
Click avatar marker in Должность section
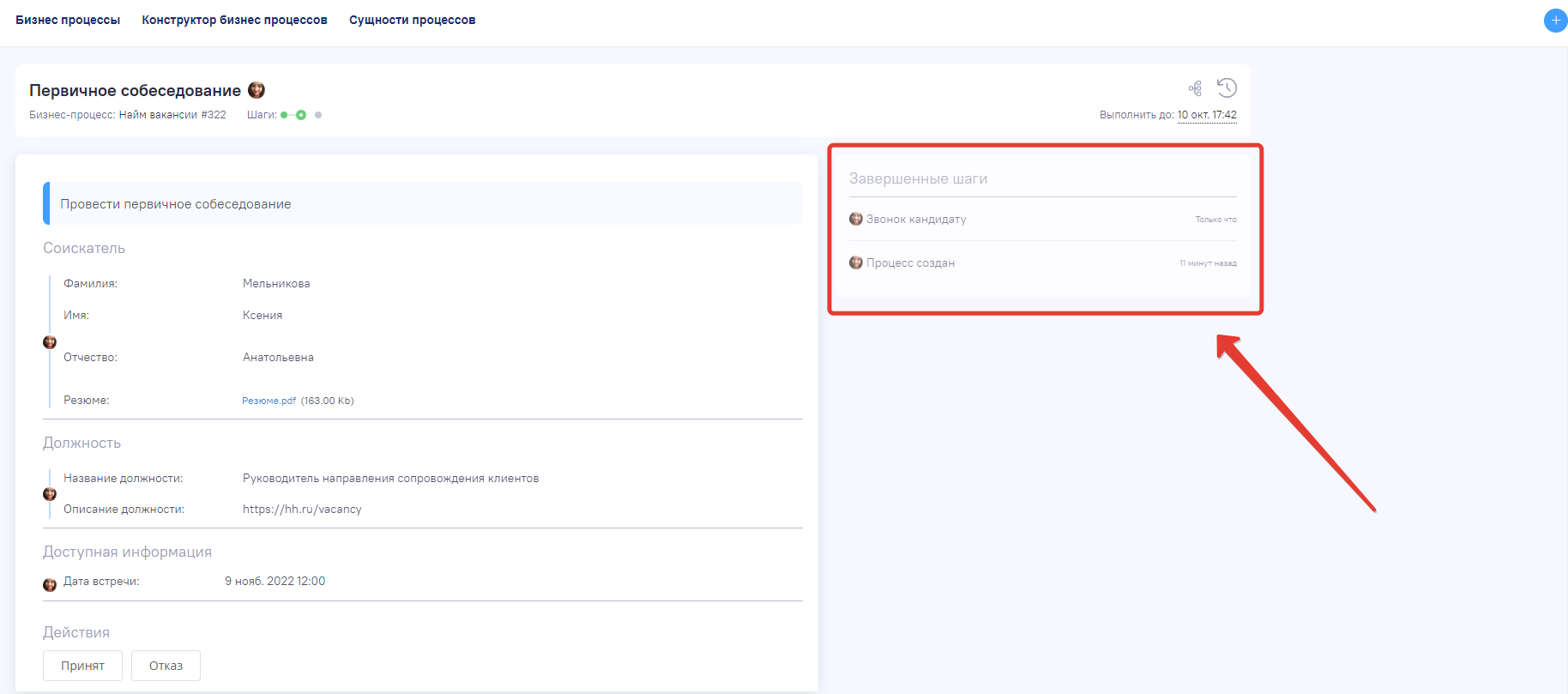[x=50, y=494]
